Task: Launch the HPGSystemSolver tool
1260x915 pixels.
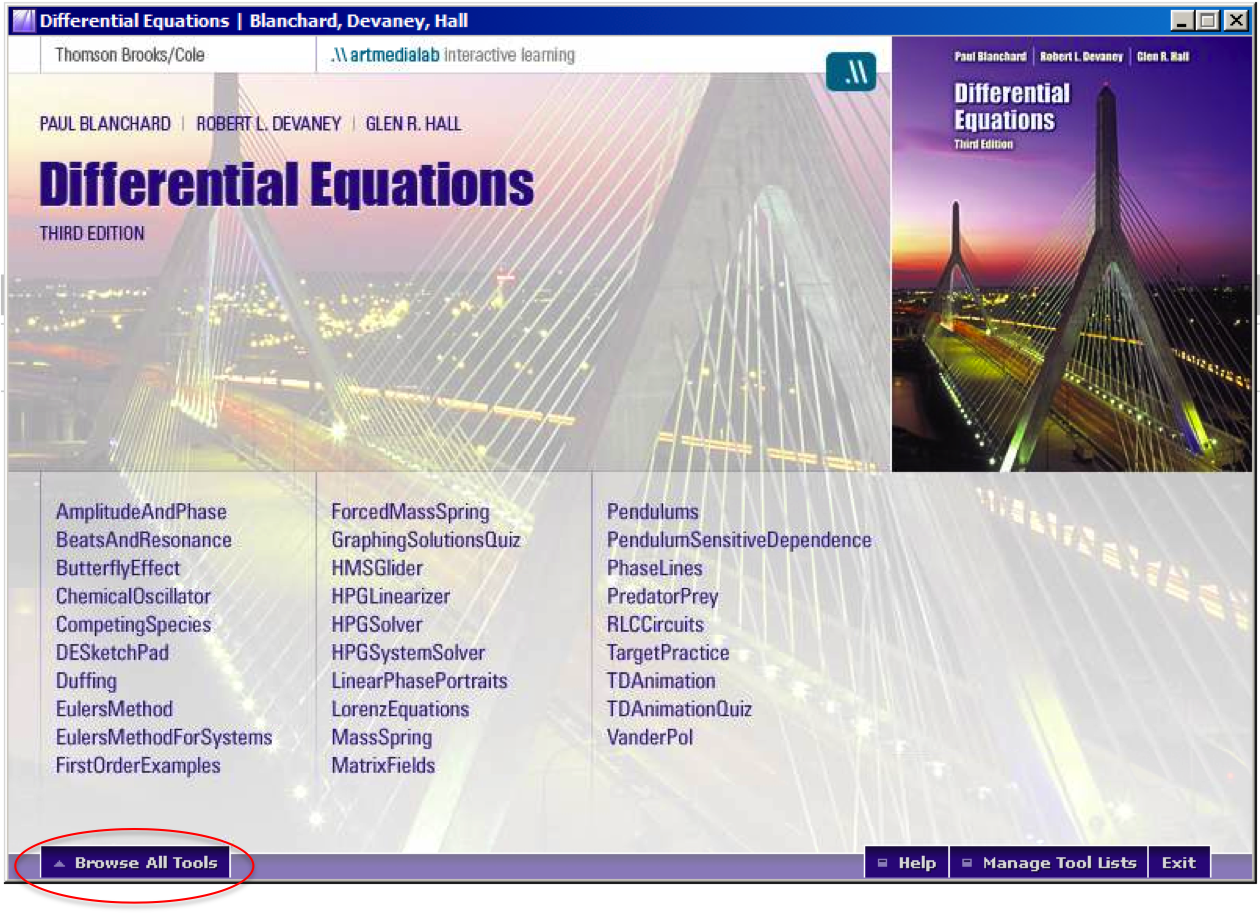Action: point(408,653)
